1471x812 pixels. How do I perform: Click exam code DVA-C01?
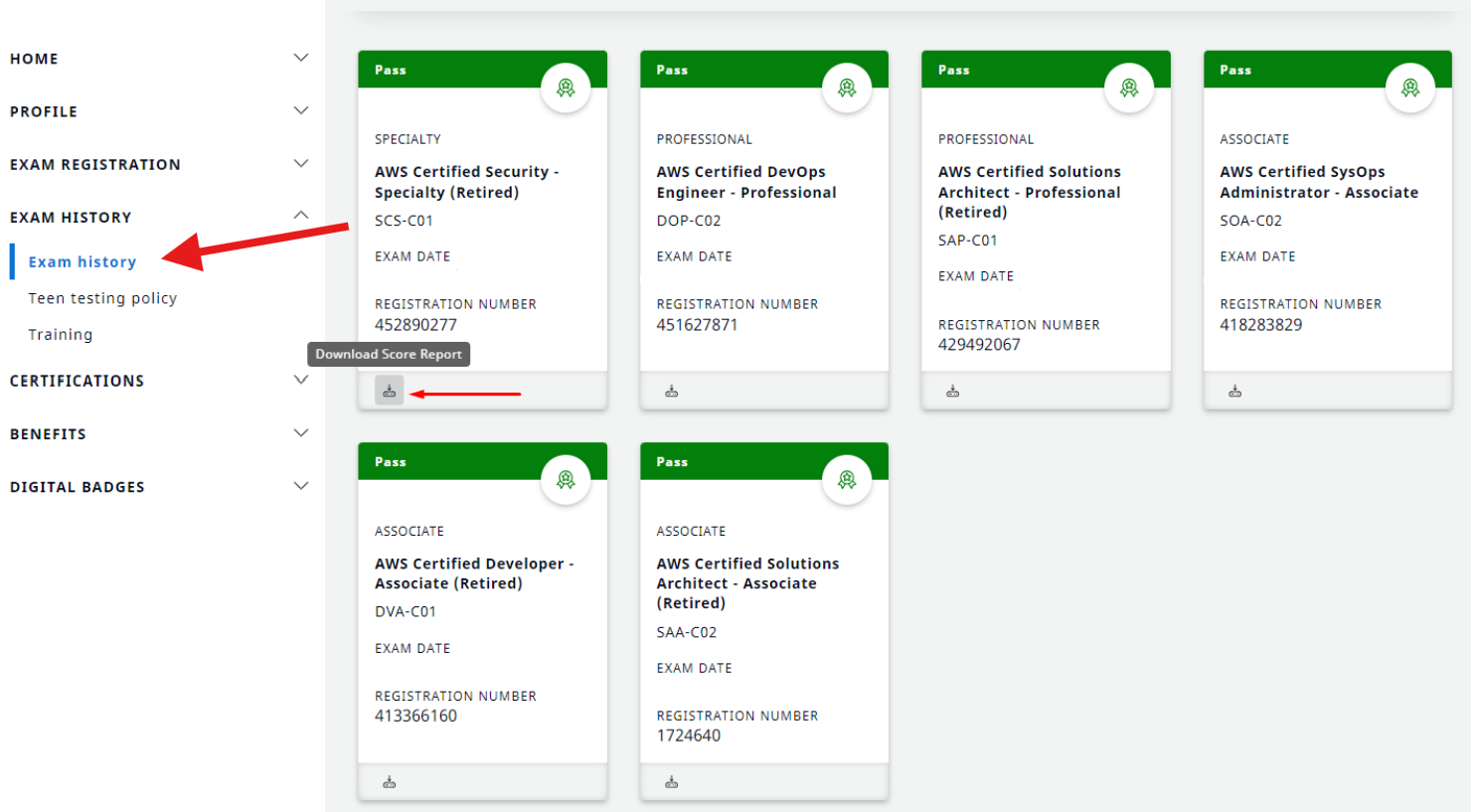(x=406, y=612)
